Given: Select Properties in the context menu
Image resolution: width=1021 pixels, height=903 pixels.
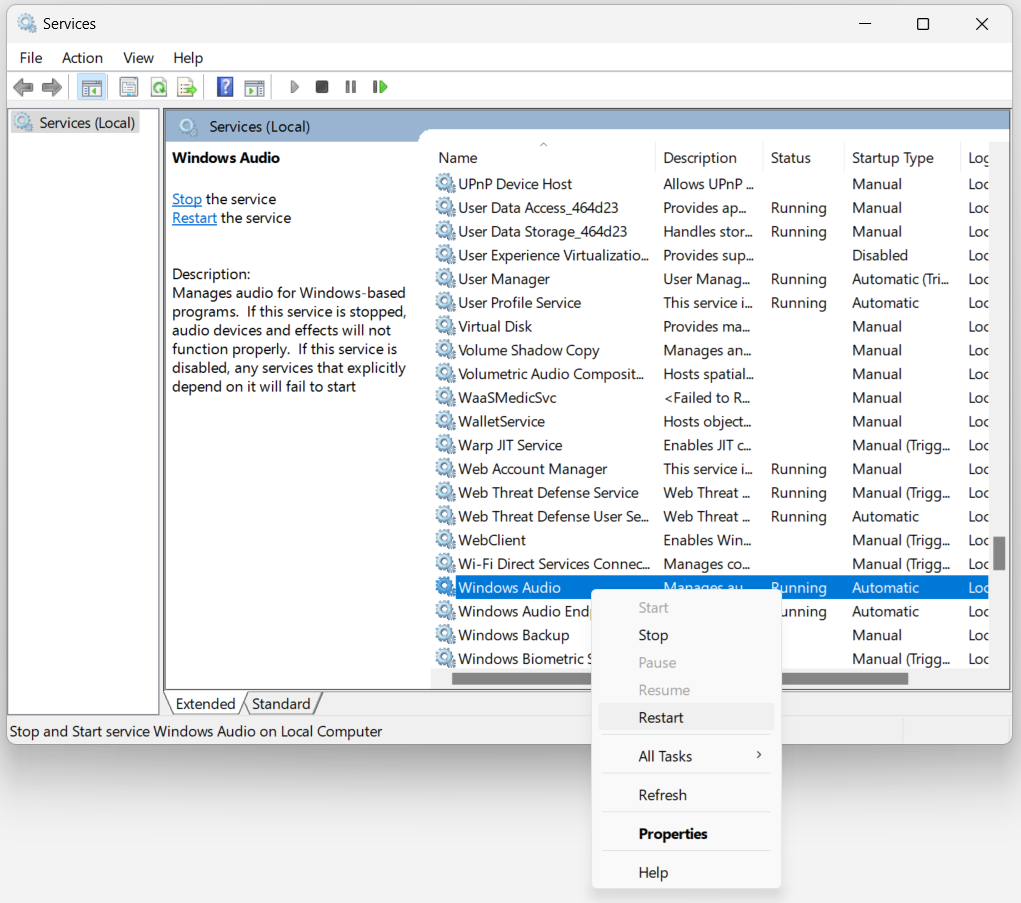Looking at the screenshot, I should 672,834.
